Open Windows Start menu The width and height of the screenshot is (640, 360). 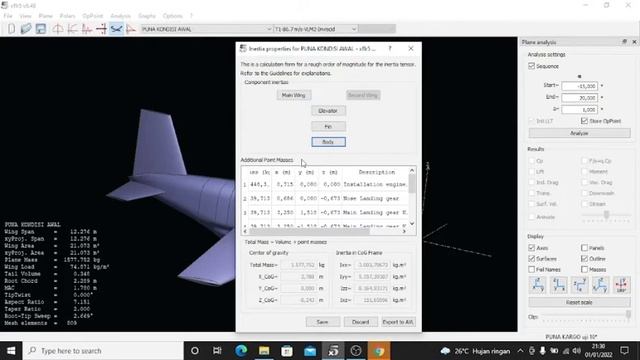[x=11, y=351]
